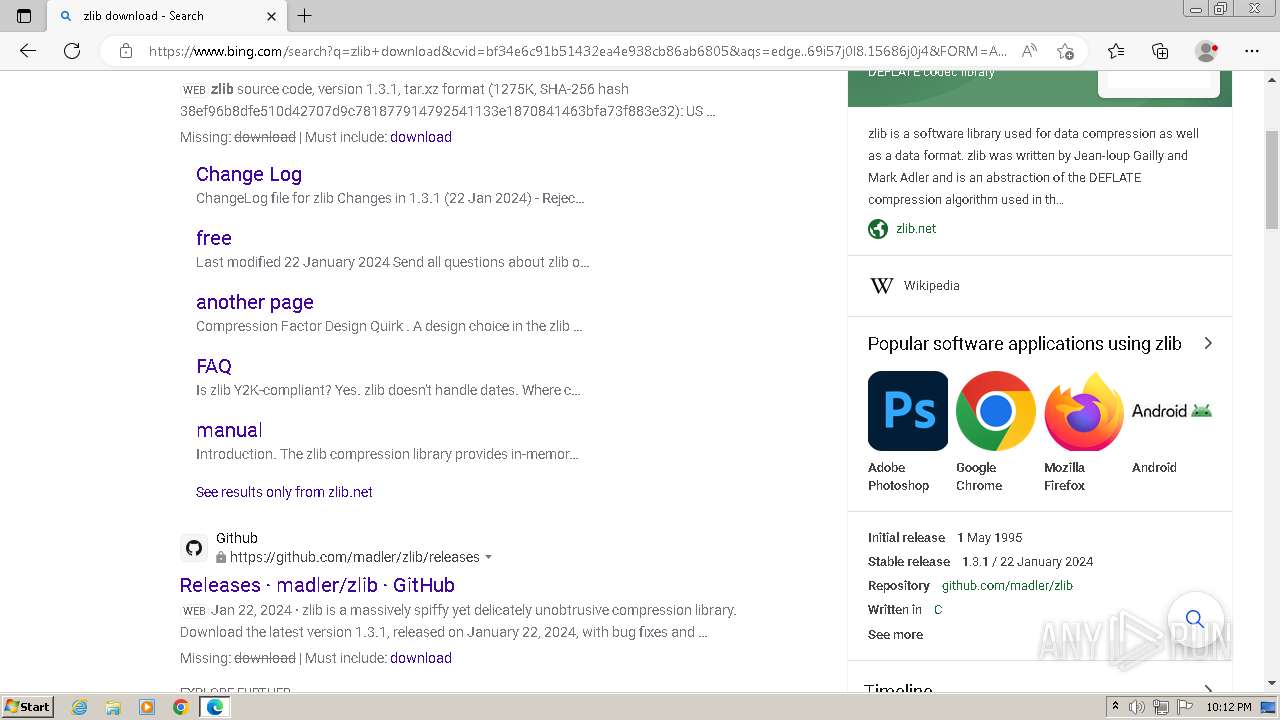Open the manual link
The image size is (1280, 720).
click(229, 430)
